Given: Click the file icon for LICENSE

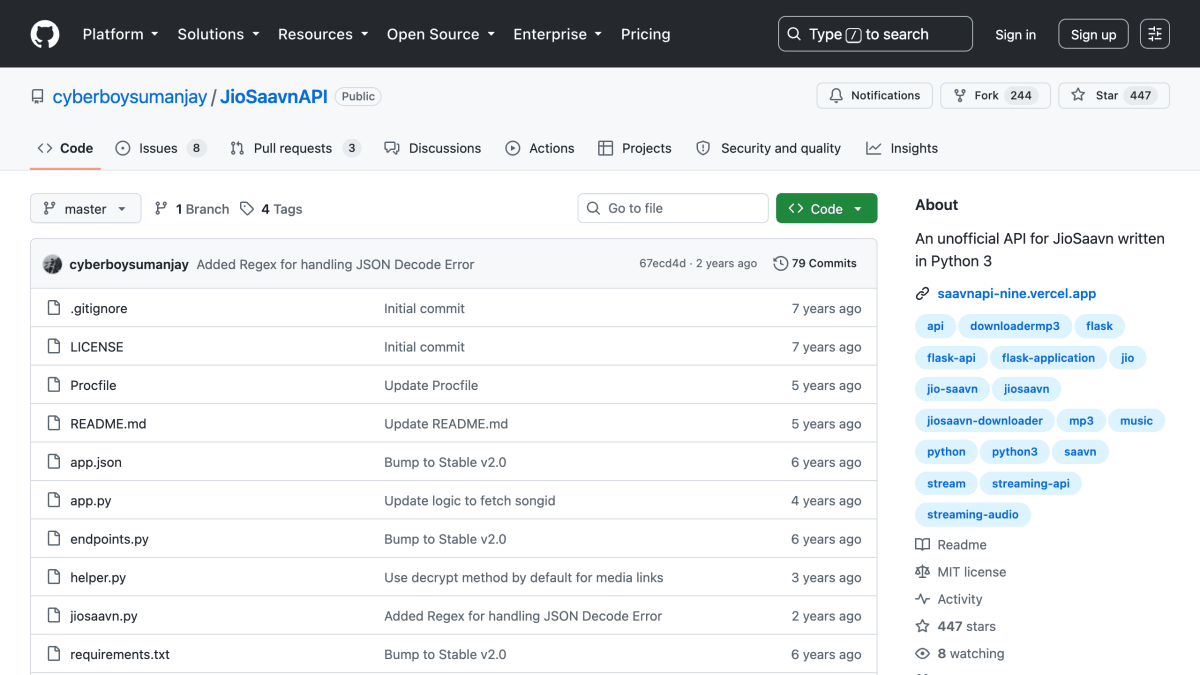Looking at the screenshot, I should 54,347.
